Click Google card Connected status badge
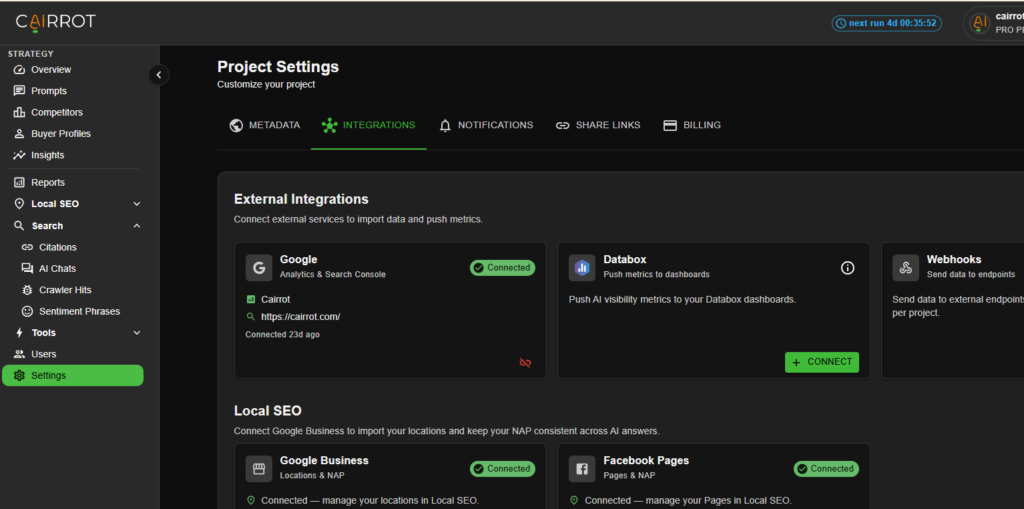1024x509 pixels. (x=502, y=267)
